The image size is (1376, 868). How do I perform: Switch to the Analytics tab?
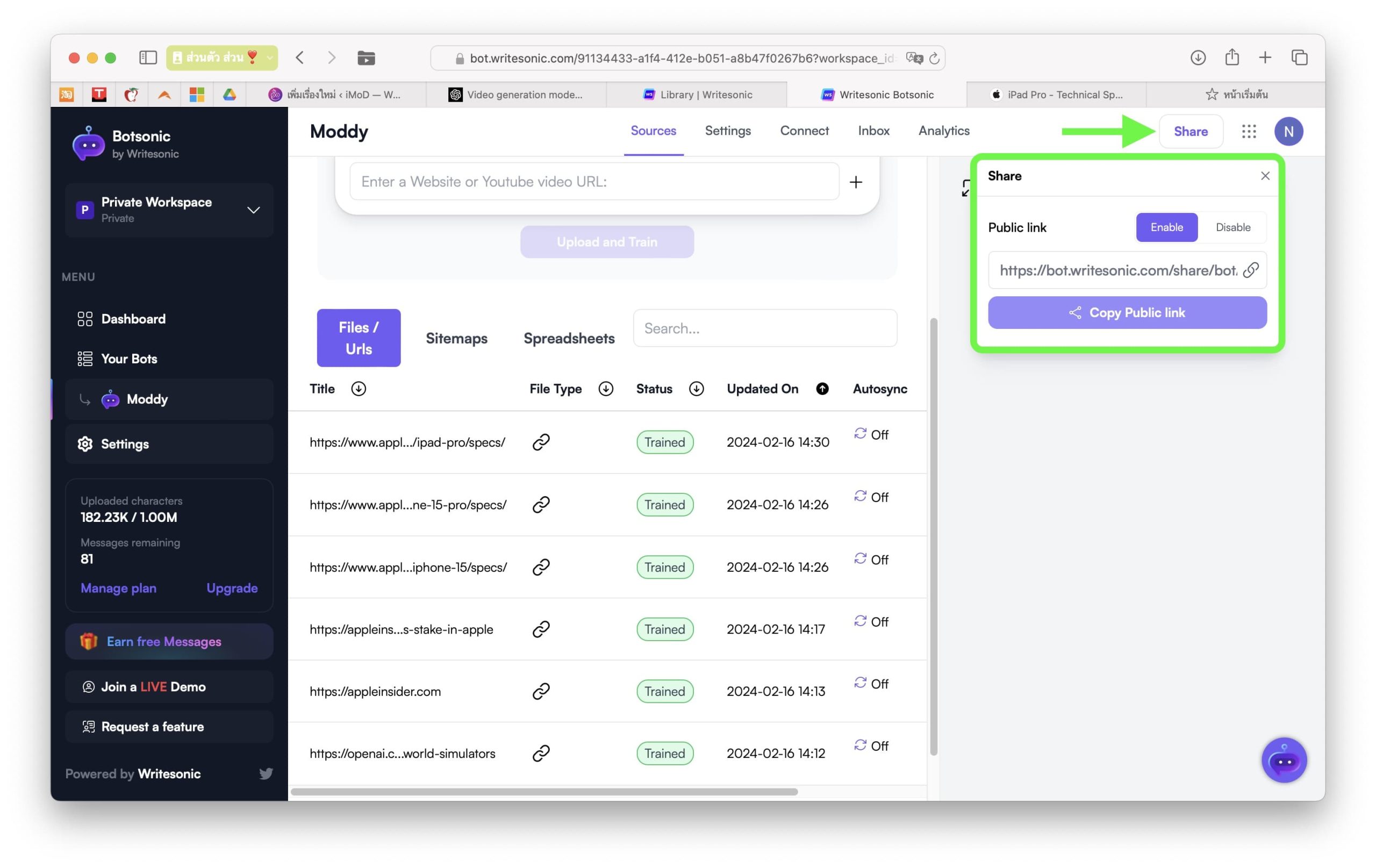coord(943,131)
